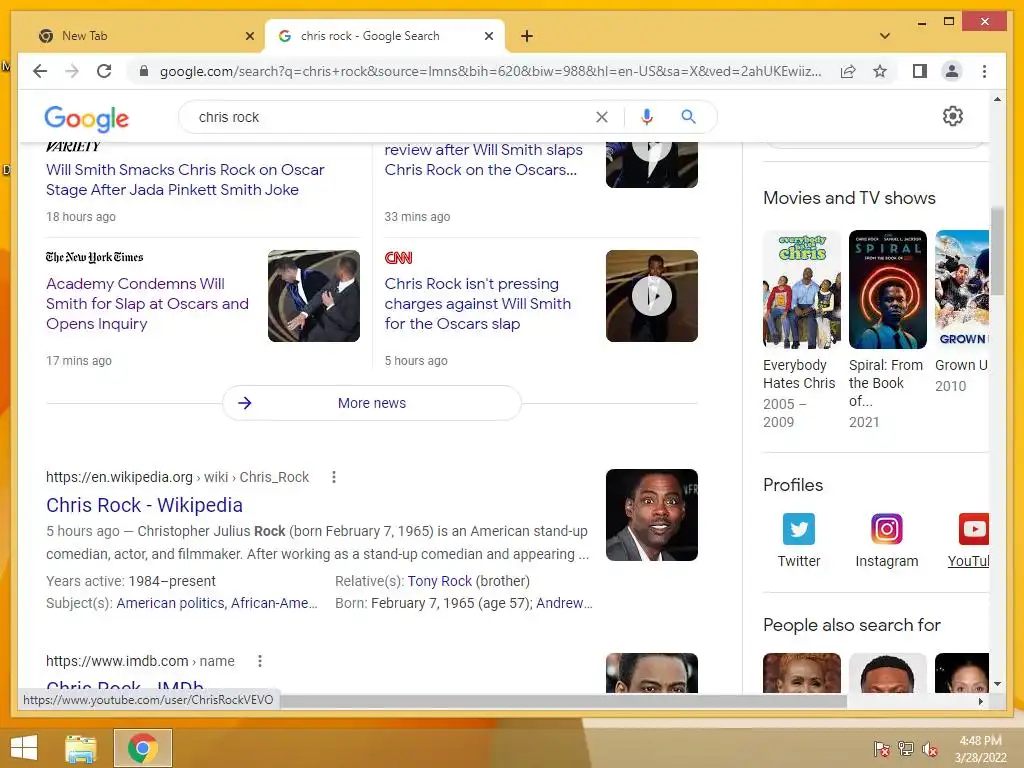Open the Chrome profile avatar

pyautogui.click(x=952, y=71)
